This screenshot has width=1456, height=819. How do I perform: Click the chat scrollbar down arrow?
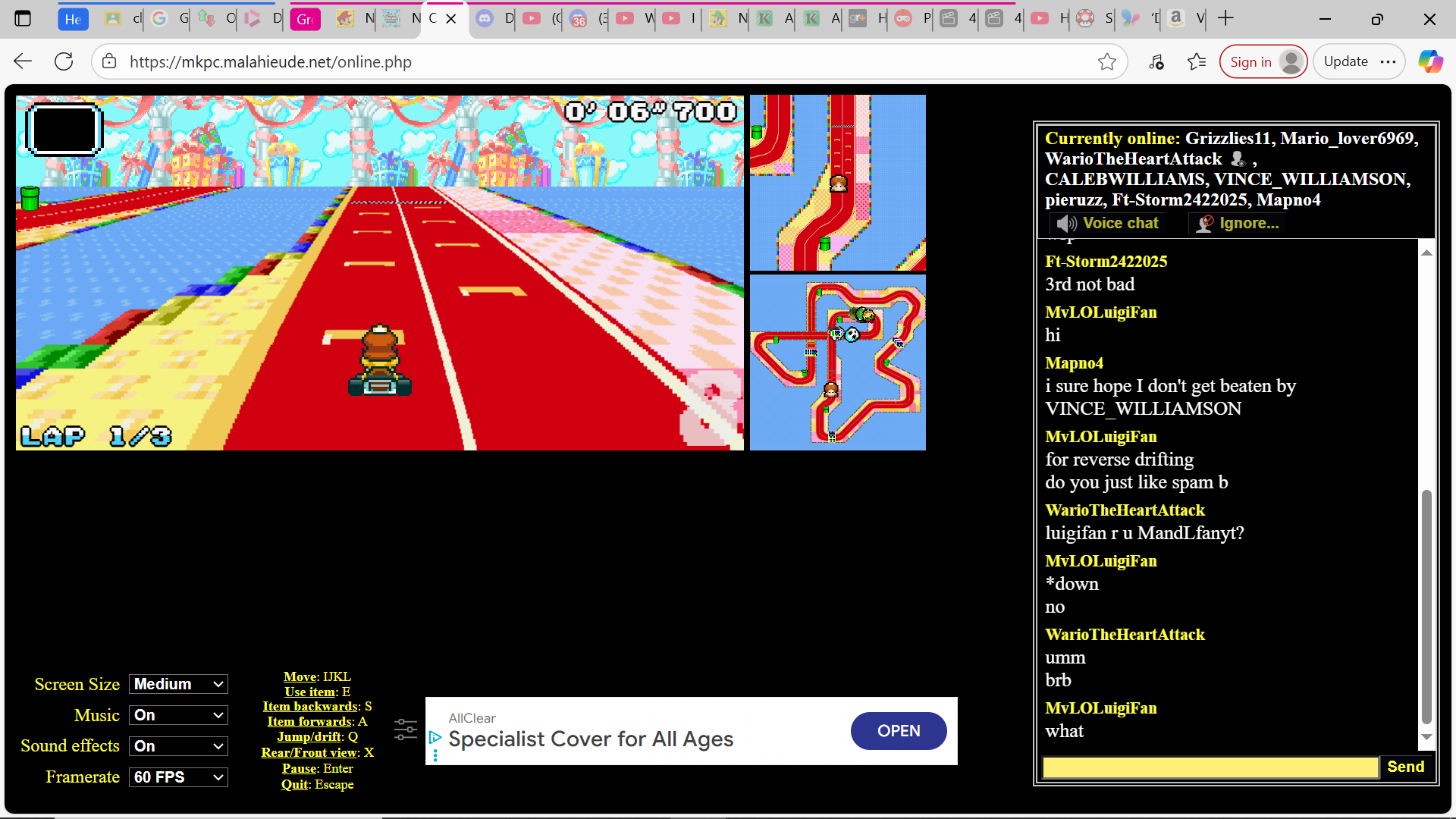click(x=1426, y=736)
